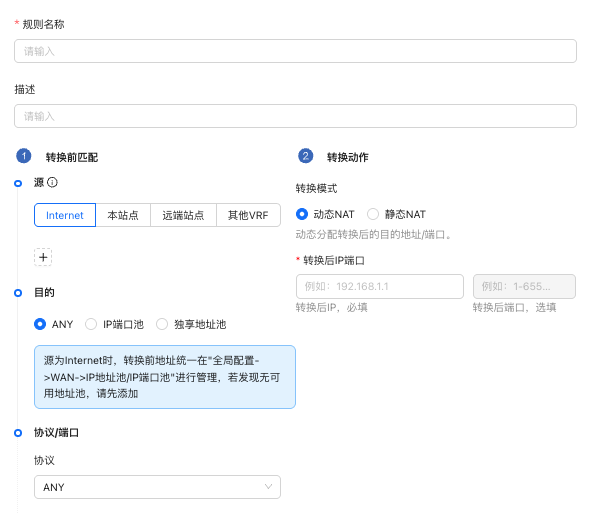Switch source to the 本站点 tab
This screenshot has height=513, width=590.
tap(123, 215)
